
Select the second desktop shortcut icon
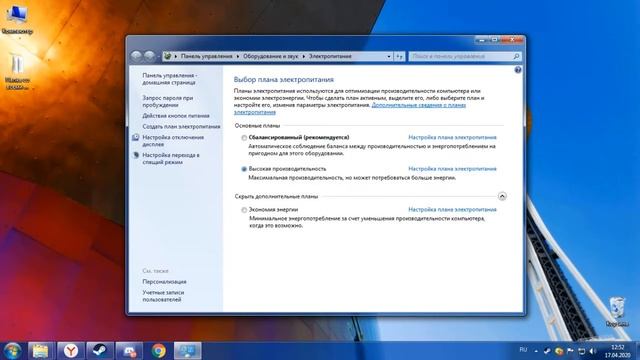pyautogui.click(x=17, y=71)
